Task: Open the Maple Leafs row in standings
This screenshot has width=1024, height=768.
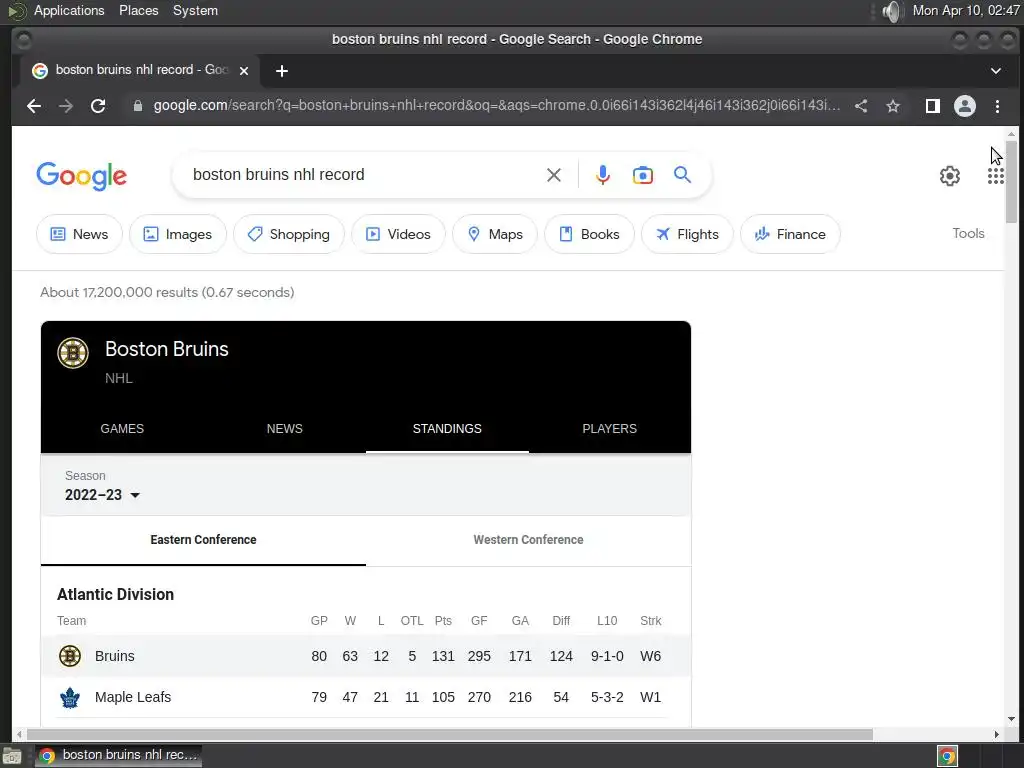Action: 366,697
